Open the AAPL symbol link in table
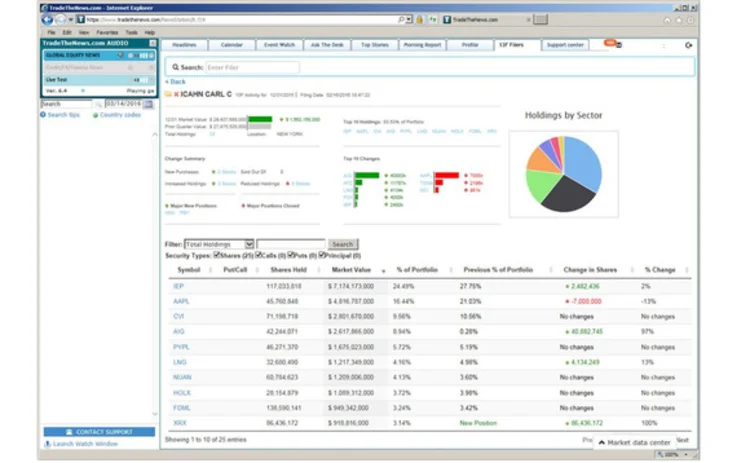The image size is (750, 463). tap(181, 301)
